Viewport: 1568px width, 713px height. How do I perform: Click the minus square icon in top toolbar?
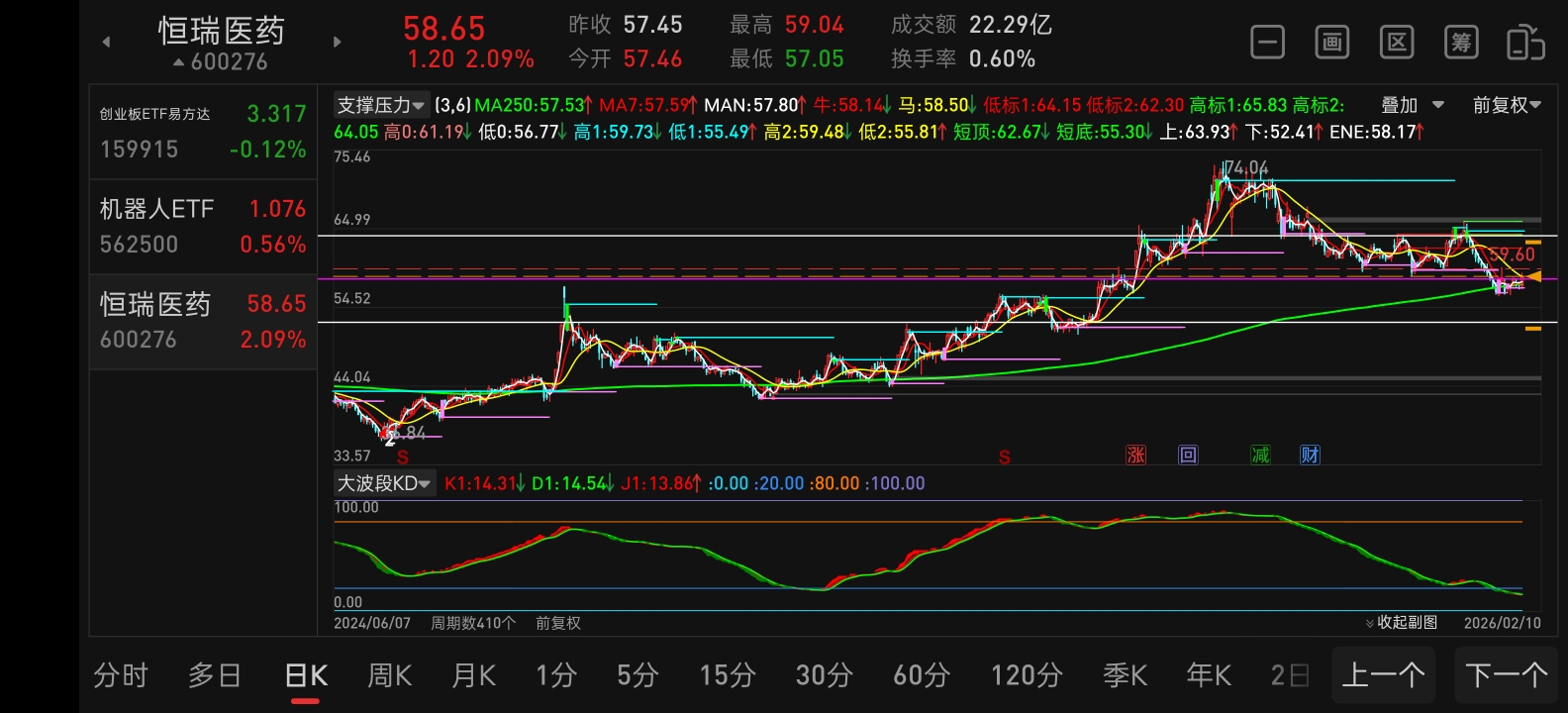1267,43
